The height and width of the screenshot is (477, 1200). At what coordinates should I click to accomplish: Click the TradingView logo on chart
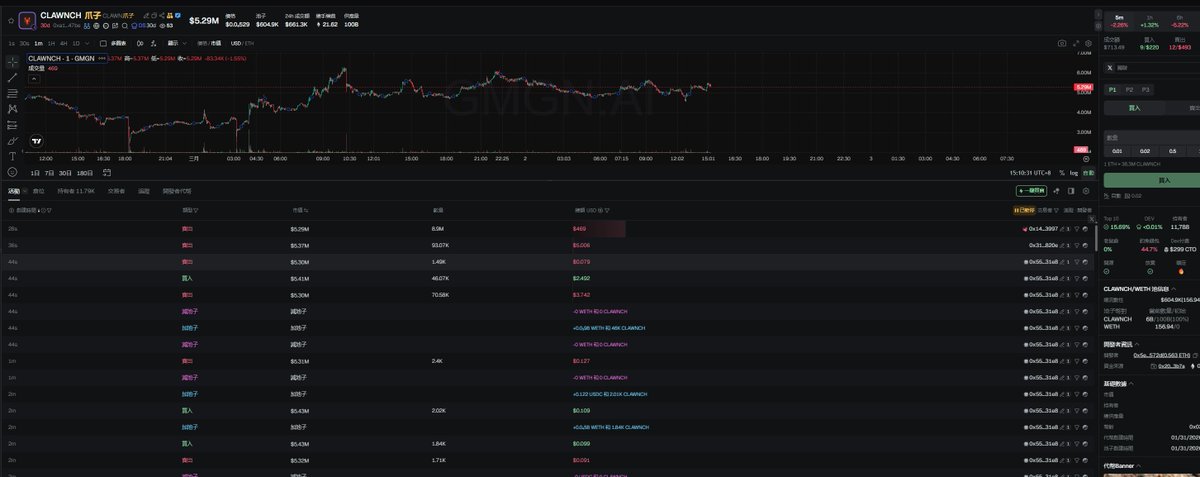tap(37, 141)
